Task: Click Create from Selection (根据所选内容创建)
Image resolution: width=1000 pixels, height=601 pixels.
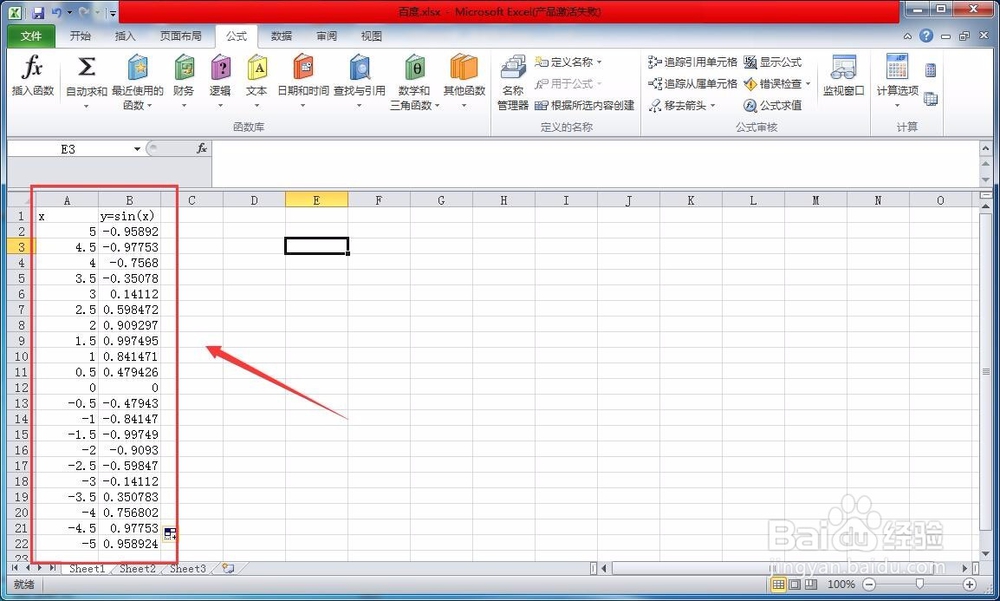Action: point(585,105)
